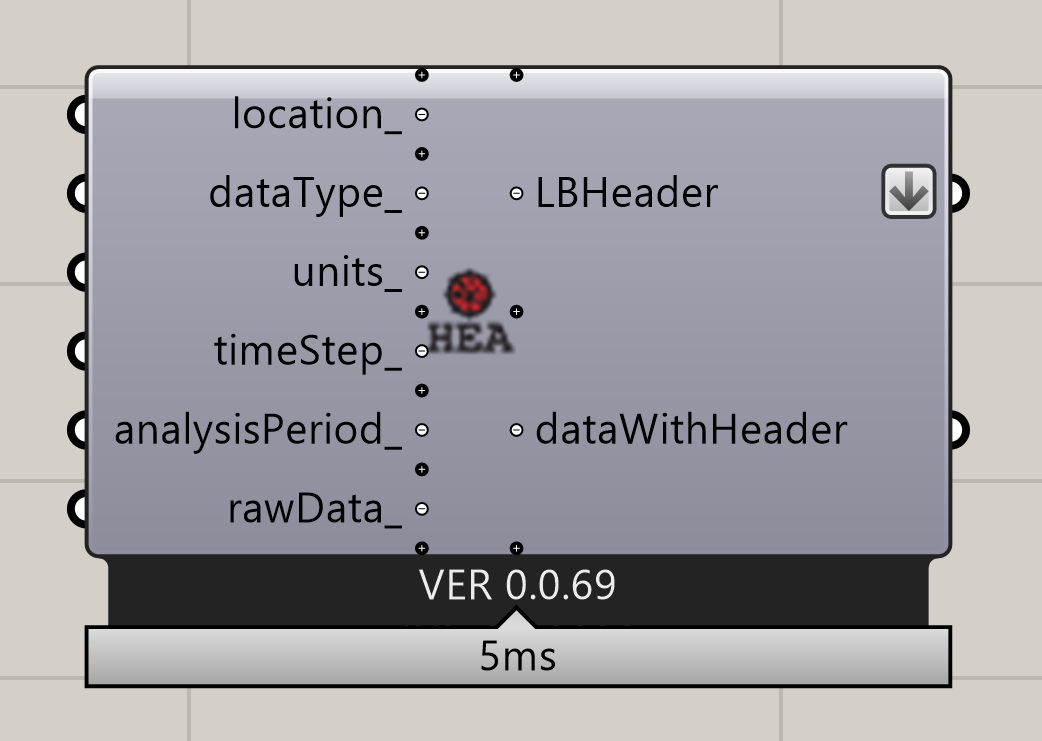Remove the analysisPeriod_ input parameter

pos(421,430)
